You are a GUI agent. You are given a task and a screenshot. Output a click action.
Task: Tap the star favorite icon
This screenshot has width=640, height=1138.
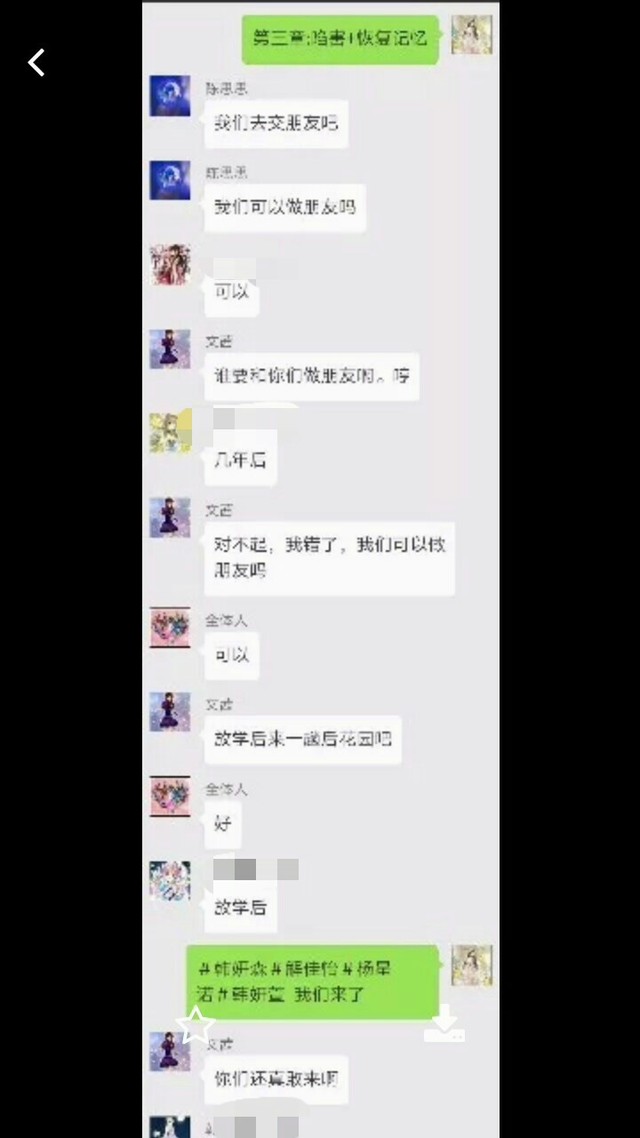point(196,1025)
